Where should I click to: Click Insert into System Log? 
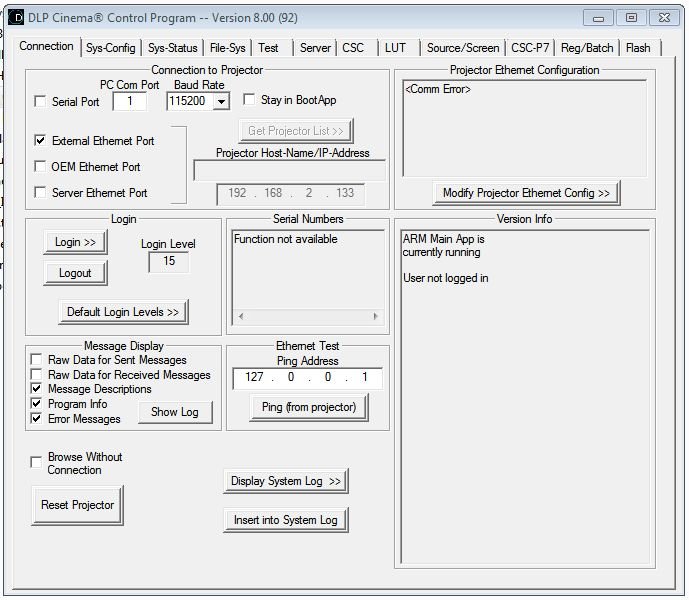pyautogui.click(x=286, y=520)
